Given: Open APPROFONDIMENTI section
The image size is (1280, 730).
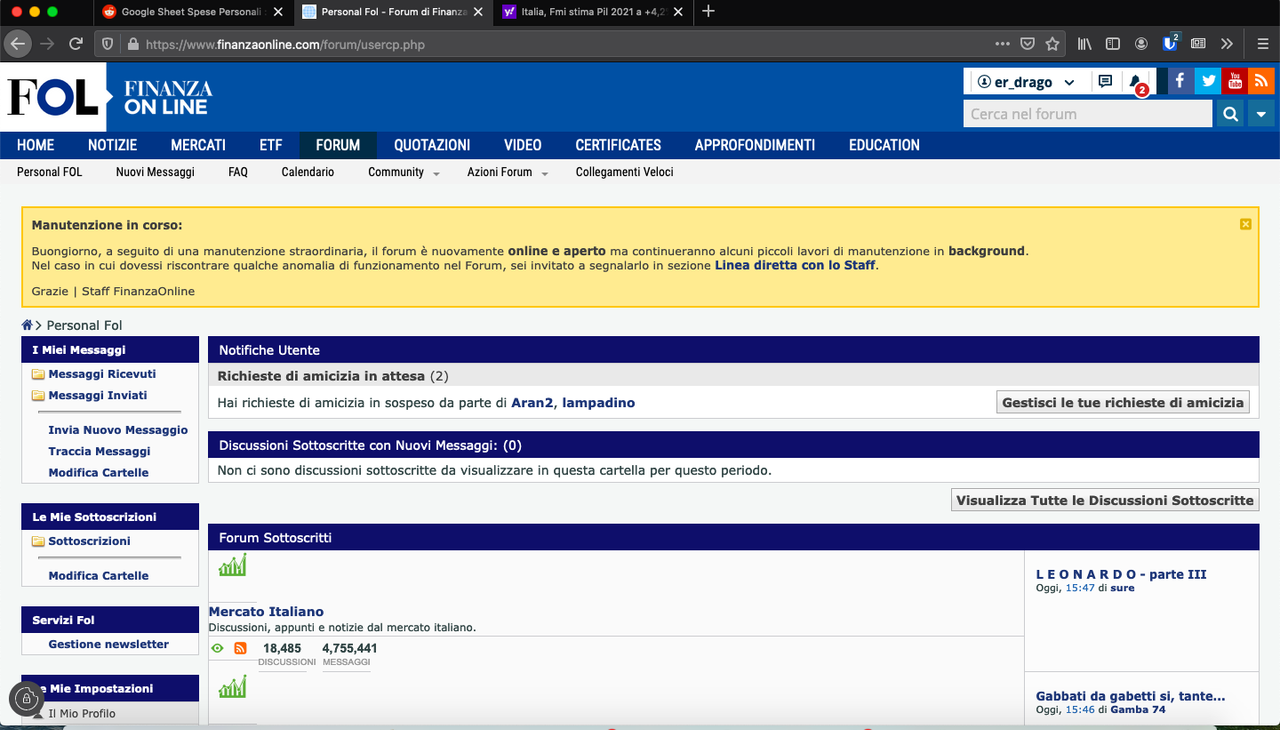Looking at the screenshot, I should coord(755,145).
